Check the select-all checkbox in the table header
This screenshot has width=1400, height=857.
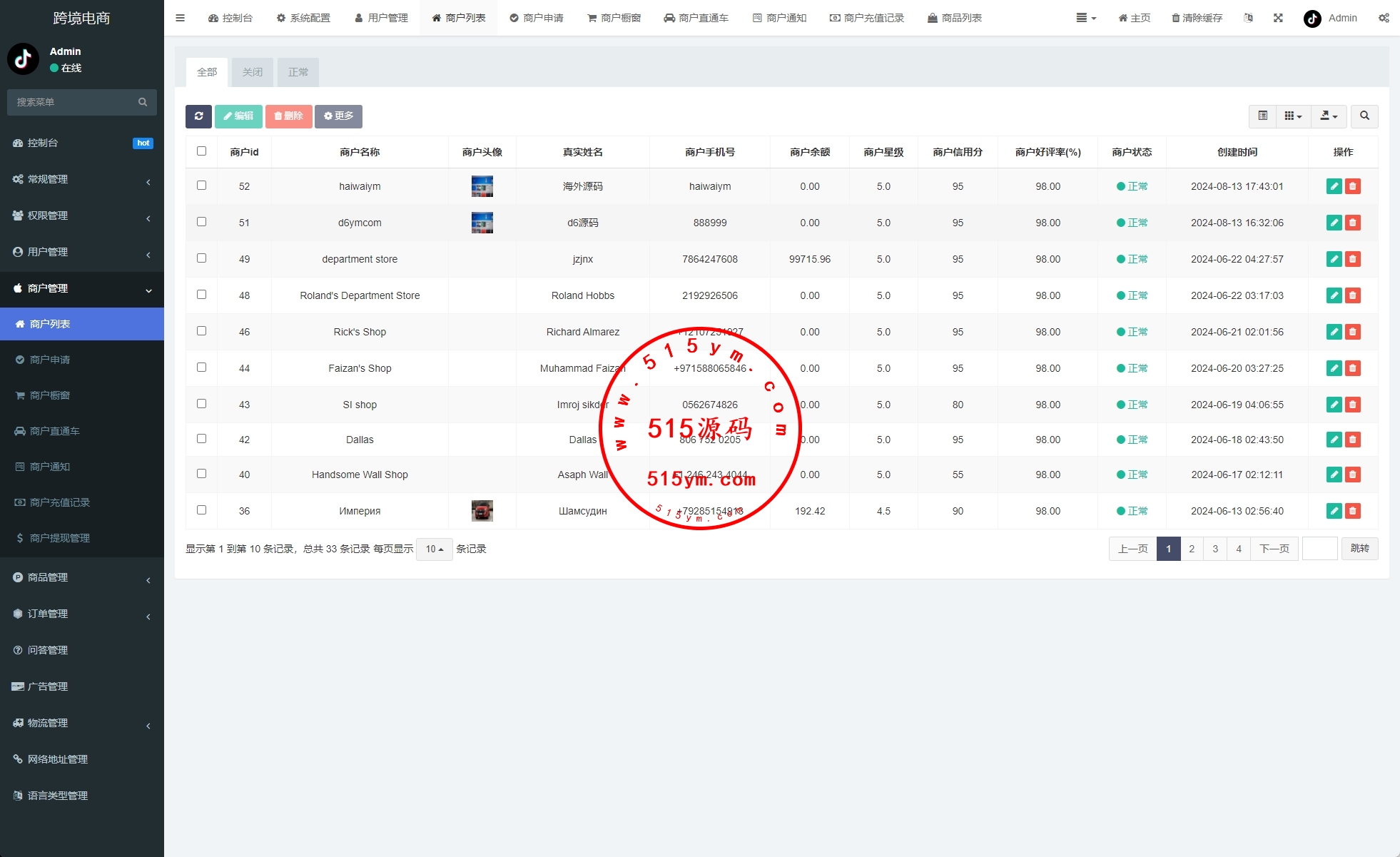coord(201,151)
